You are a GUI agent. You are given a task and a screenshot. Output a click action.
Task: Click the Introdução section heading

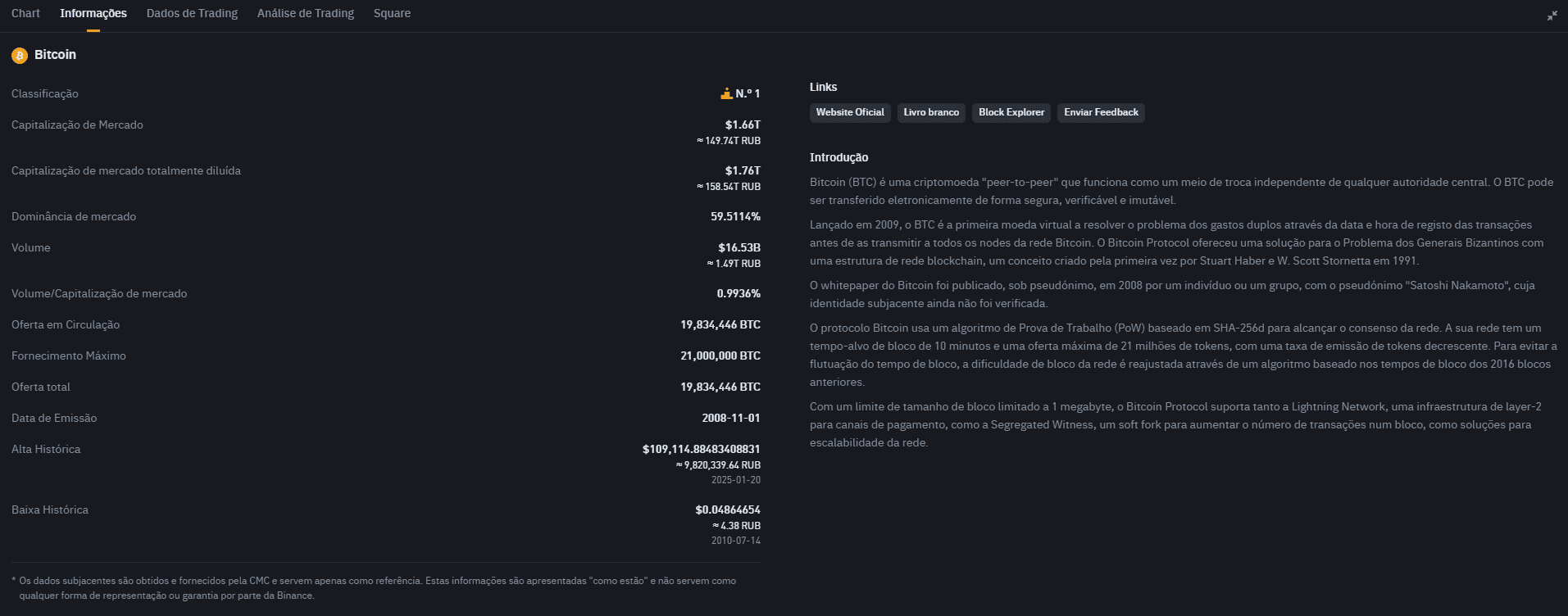[839, 157]
